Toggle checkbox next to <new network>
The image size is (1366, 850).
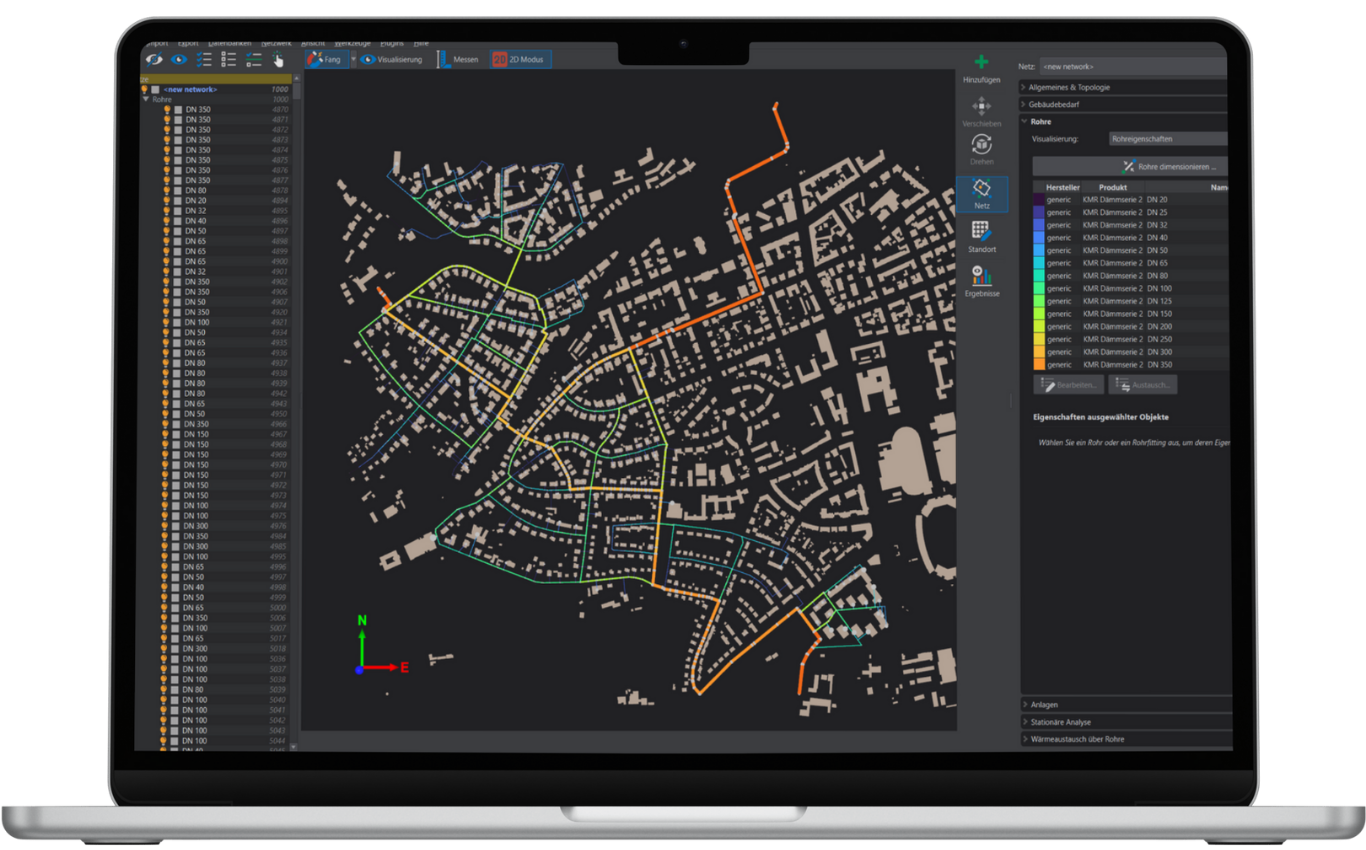[x=156, y=90]
